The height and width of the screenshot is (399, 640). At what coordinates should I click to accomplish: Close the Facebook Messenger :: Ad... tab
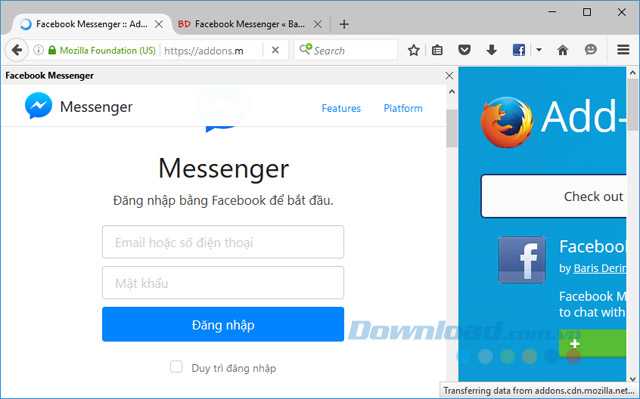click(159, 24)
